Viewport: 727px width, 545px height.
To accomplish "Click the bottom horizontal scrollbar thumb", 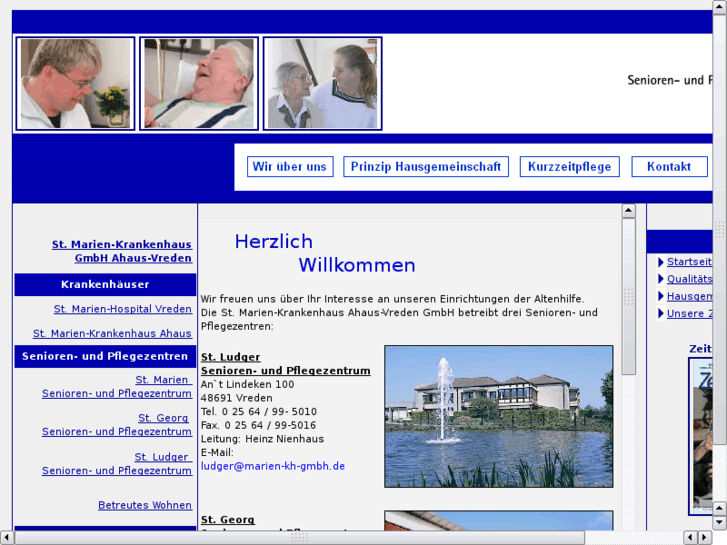I will pos(300,538).
